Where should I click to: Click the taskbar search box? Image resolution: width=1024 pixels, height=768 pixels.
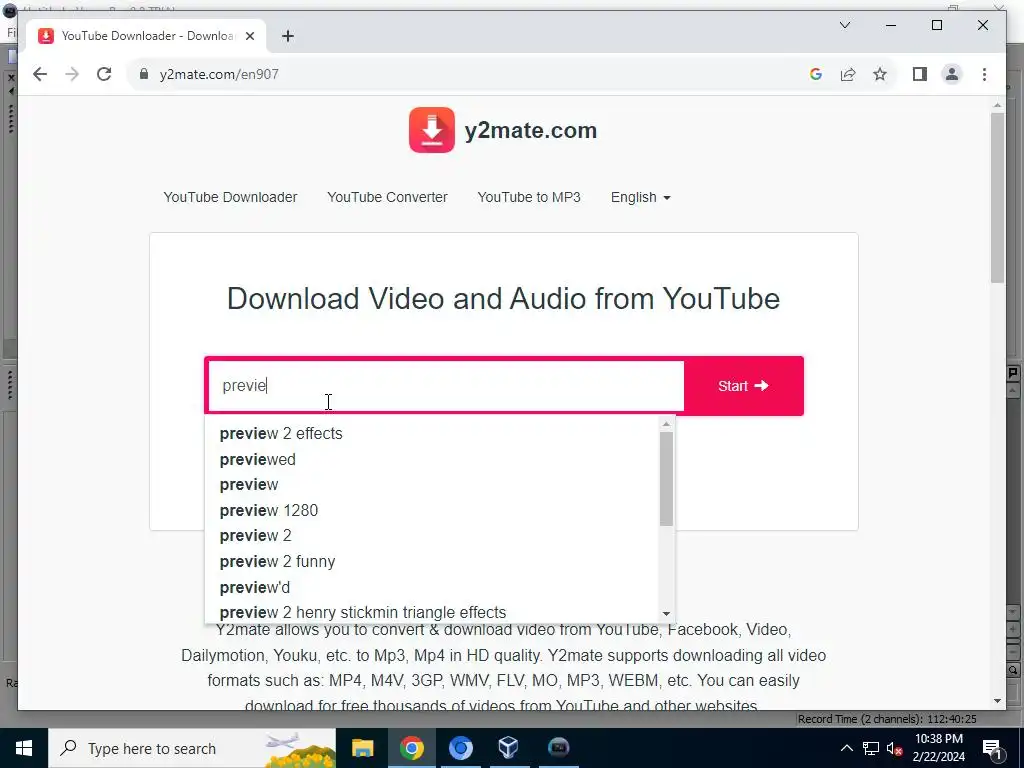(192, 748)
